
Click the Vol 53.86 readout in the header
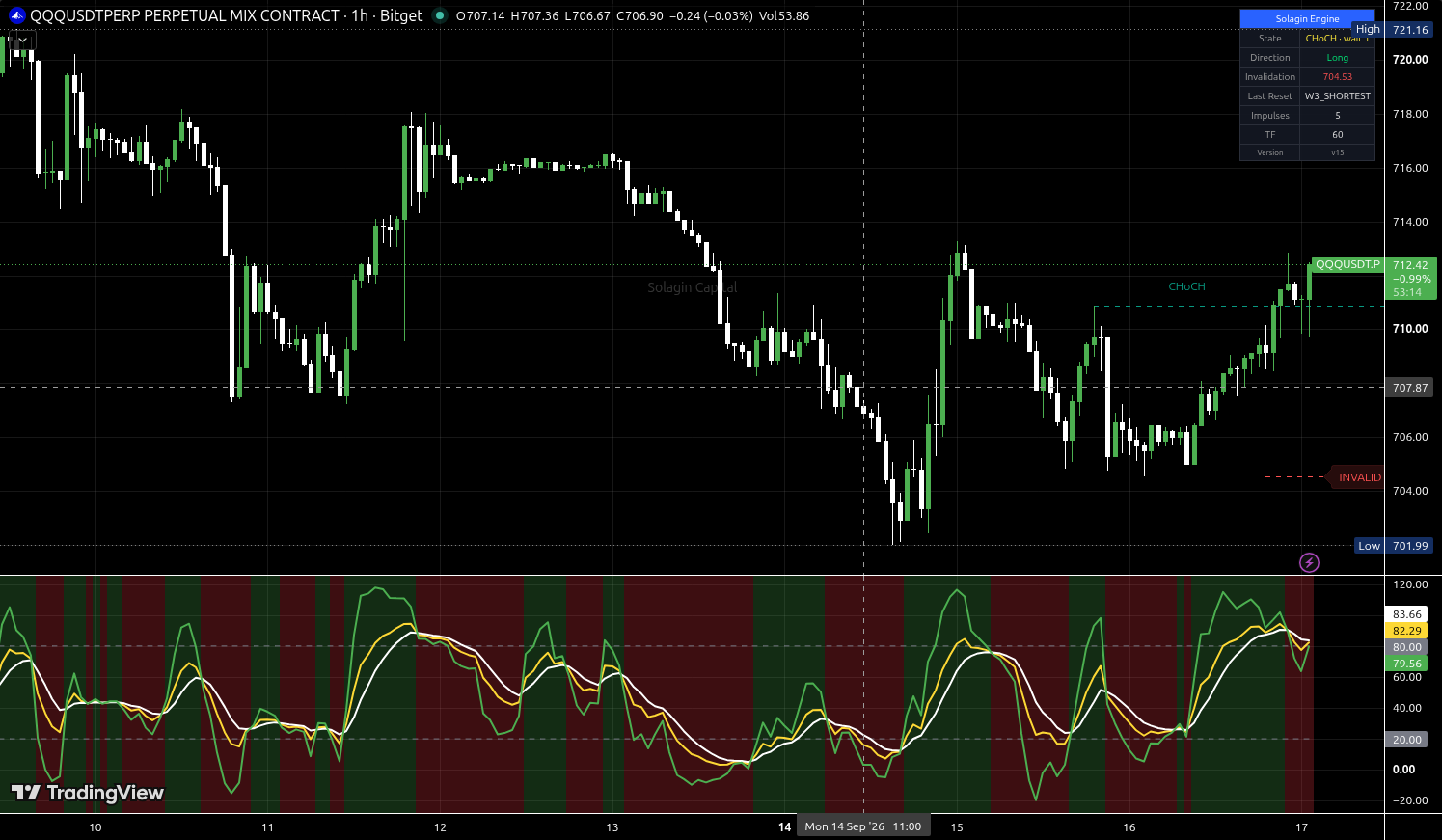click(784, 15)
